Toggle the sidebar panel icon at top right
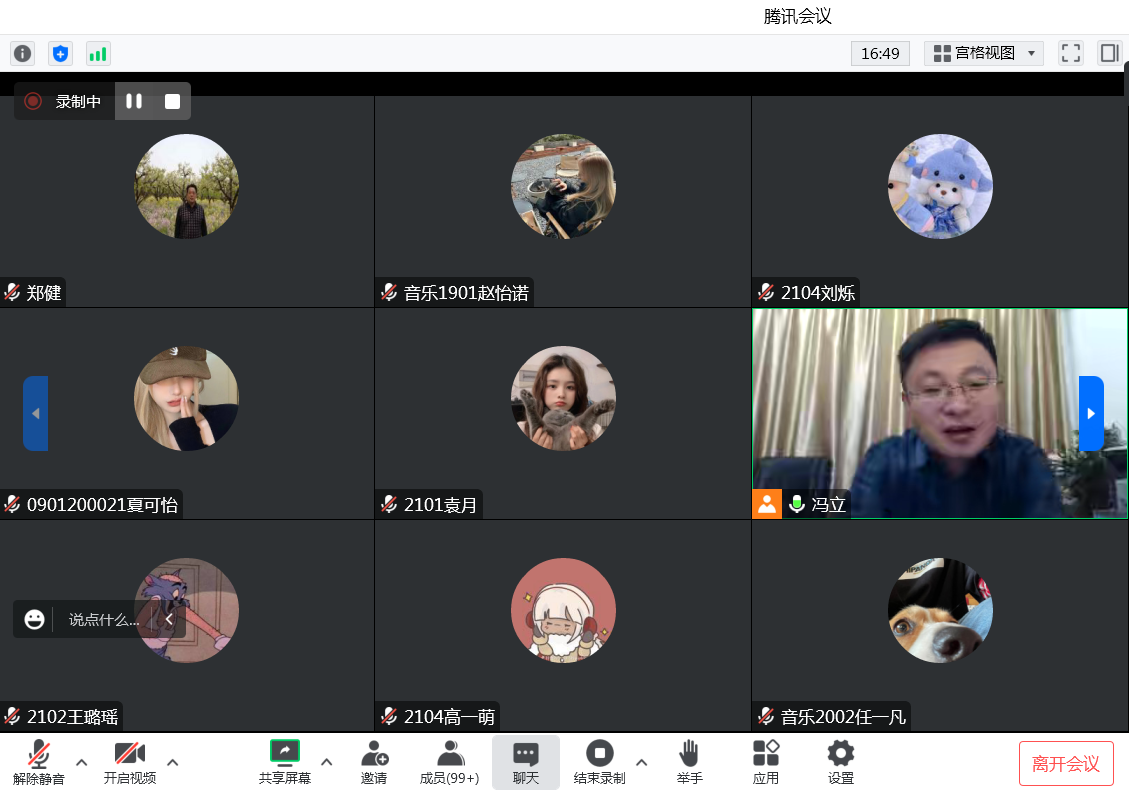The height and width of the screenshot is (793, 1129). point(1108,53)
